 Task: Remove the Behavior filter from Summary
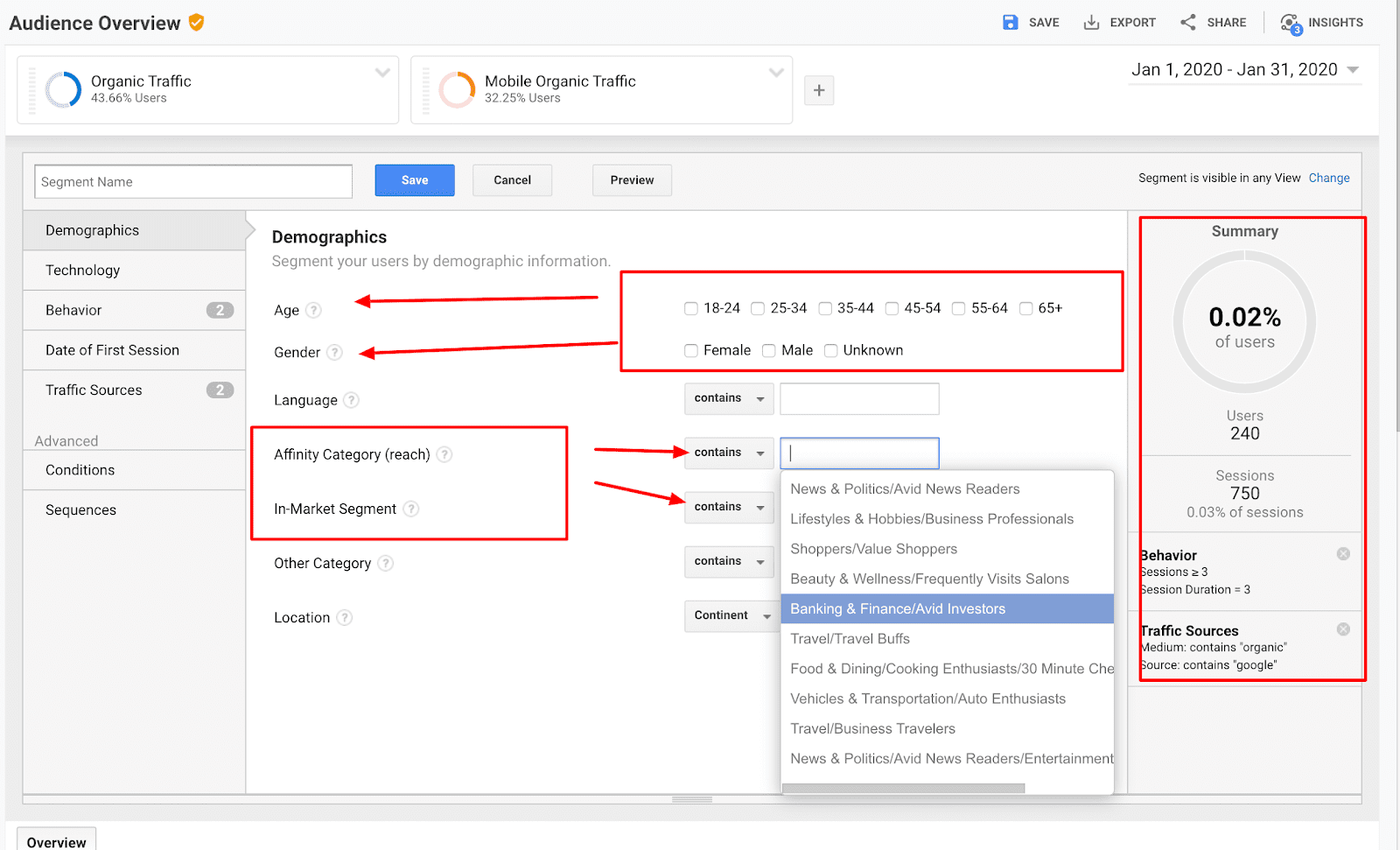1343,554
